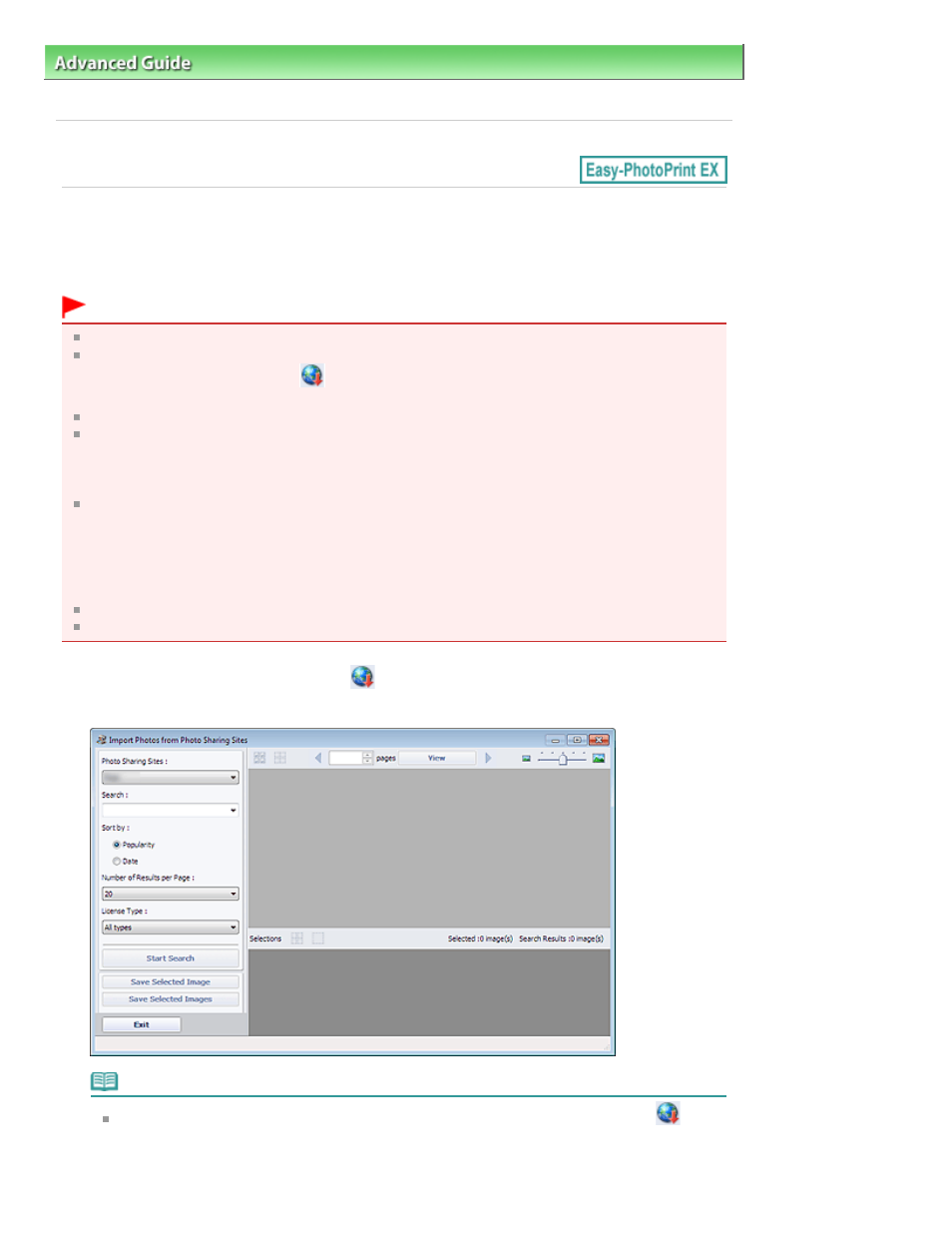Click the Note book icon
This screenshot has width=952, height=1233.
pyautogui.click(x=105, y=1081)
